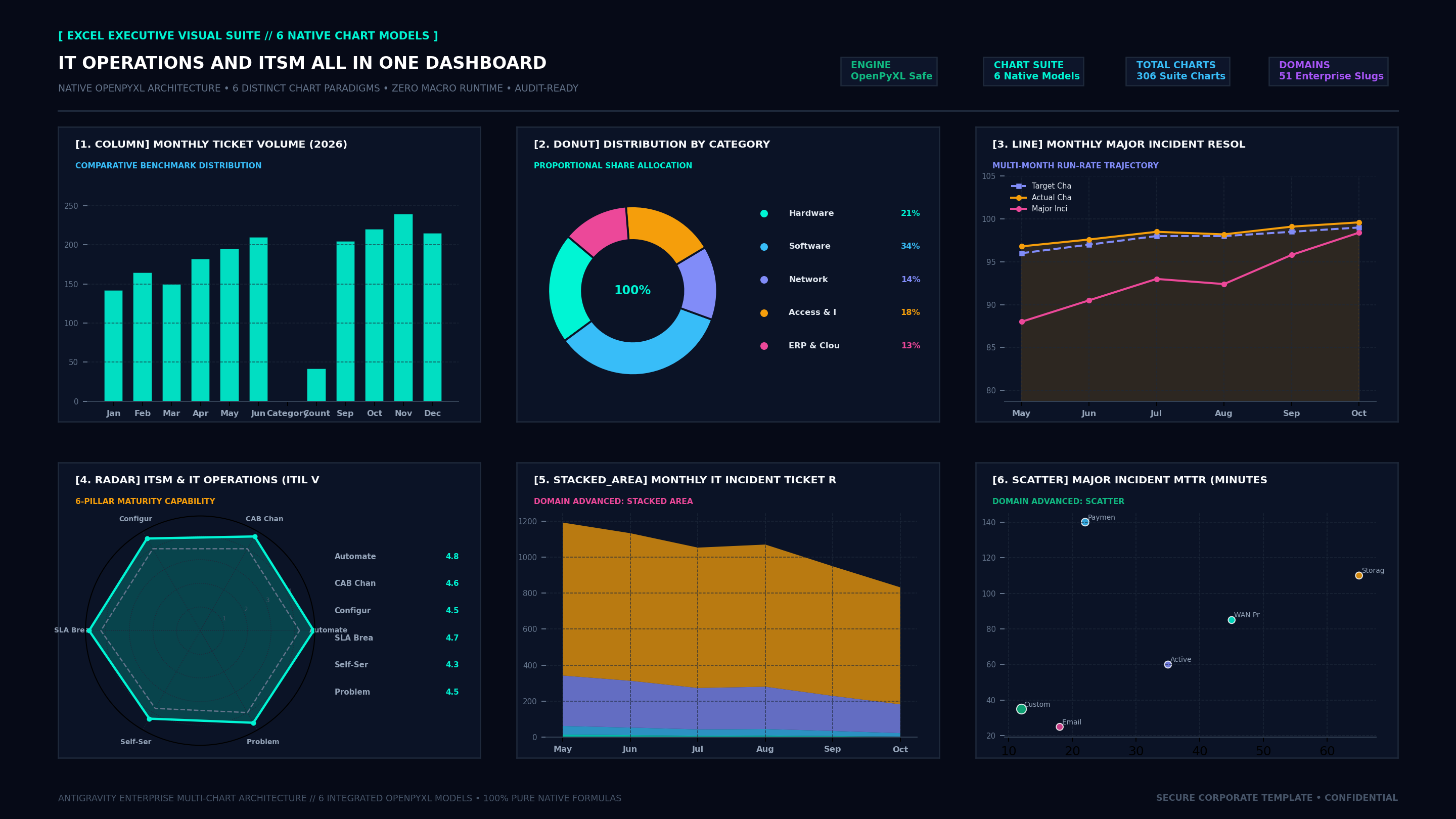
Task: Click the Access & I legend color dot
Action: coord(764,313)
